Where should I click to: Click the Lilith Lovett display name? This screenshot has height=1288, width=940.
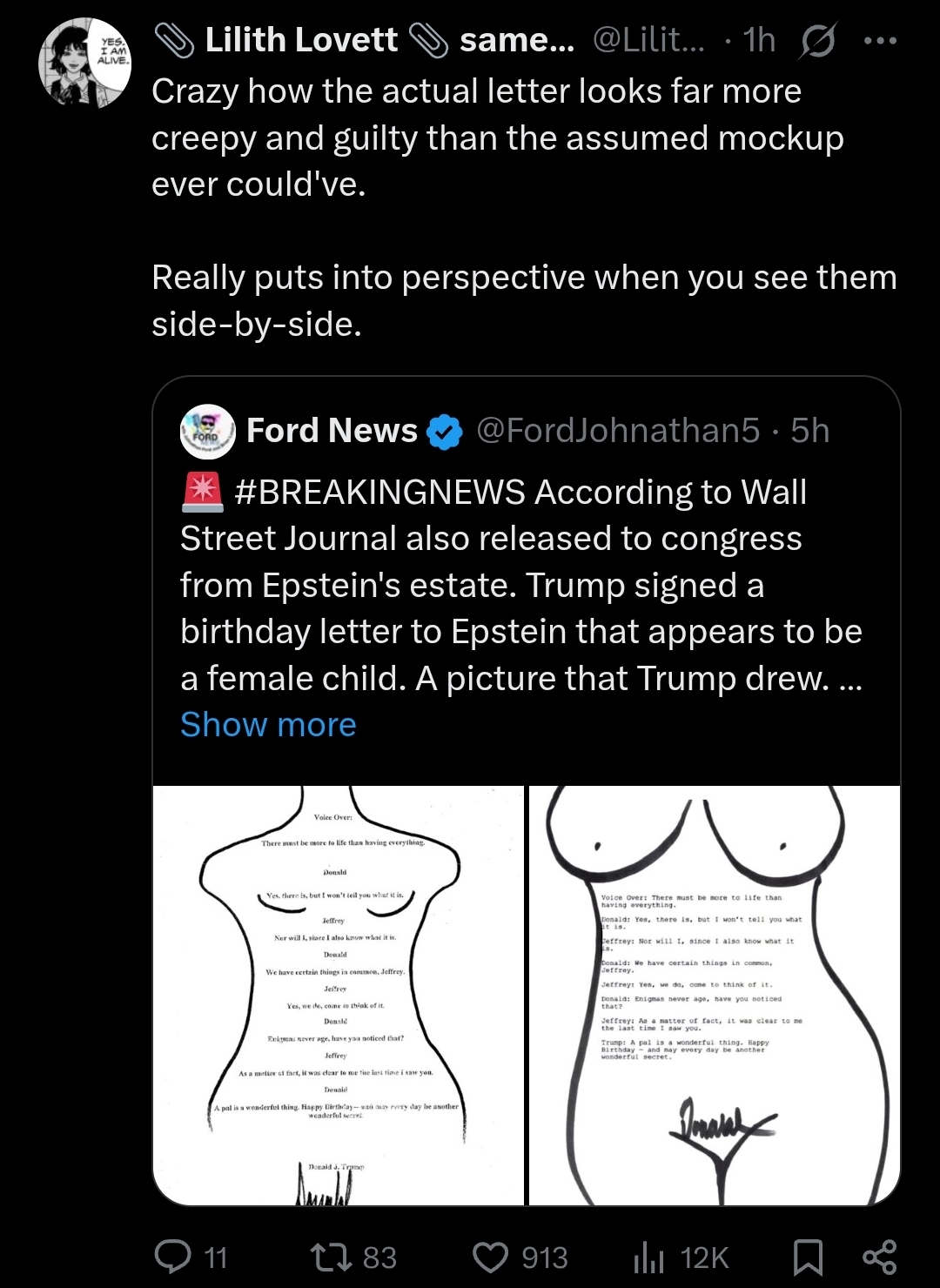tap(301, 40)
